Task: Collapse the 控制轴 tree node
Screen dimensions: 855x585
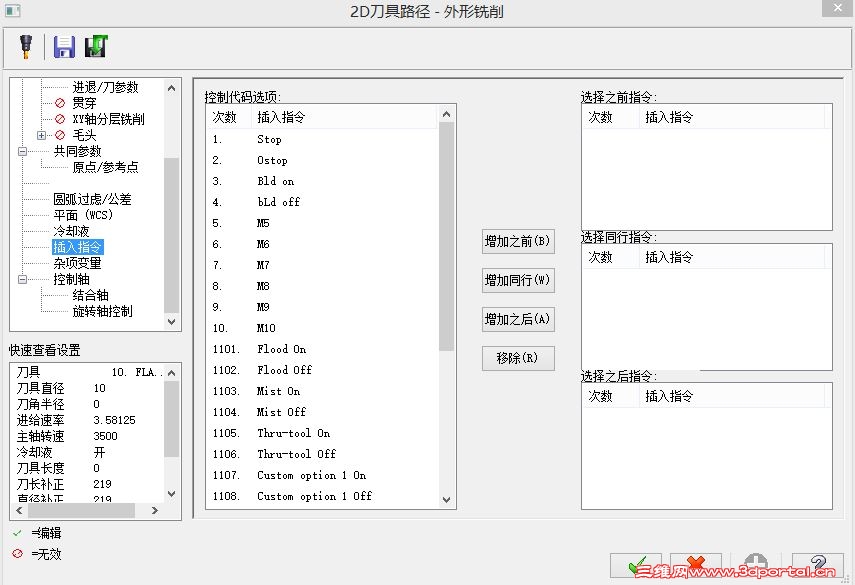Action: coord(22,279)
